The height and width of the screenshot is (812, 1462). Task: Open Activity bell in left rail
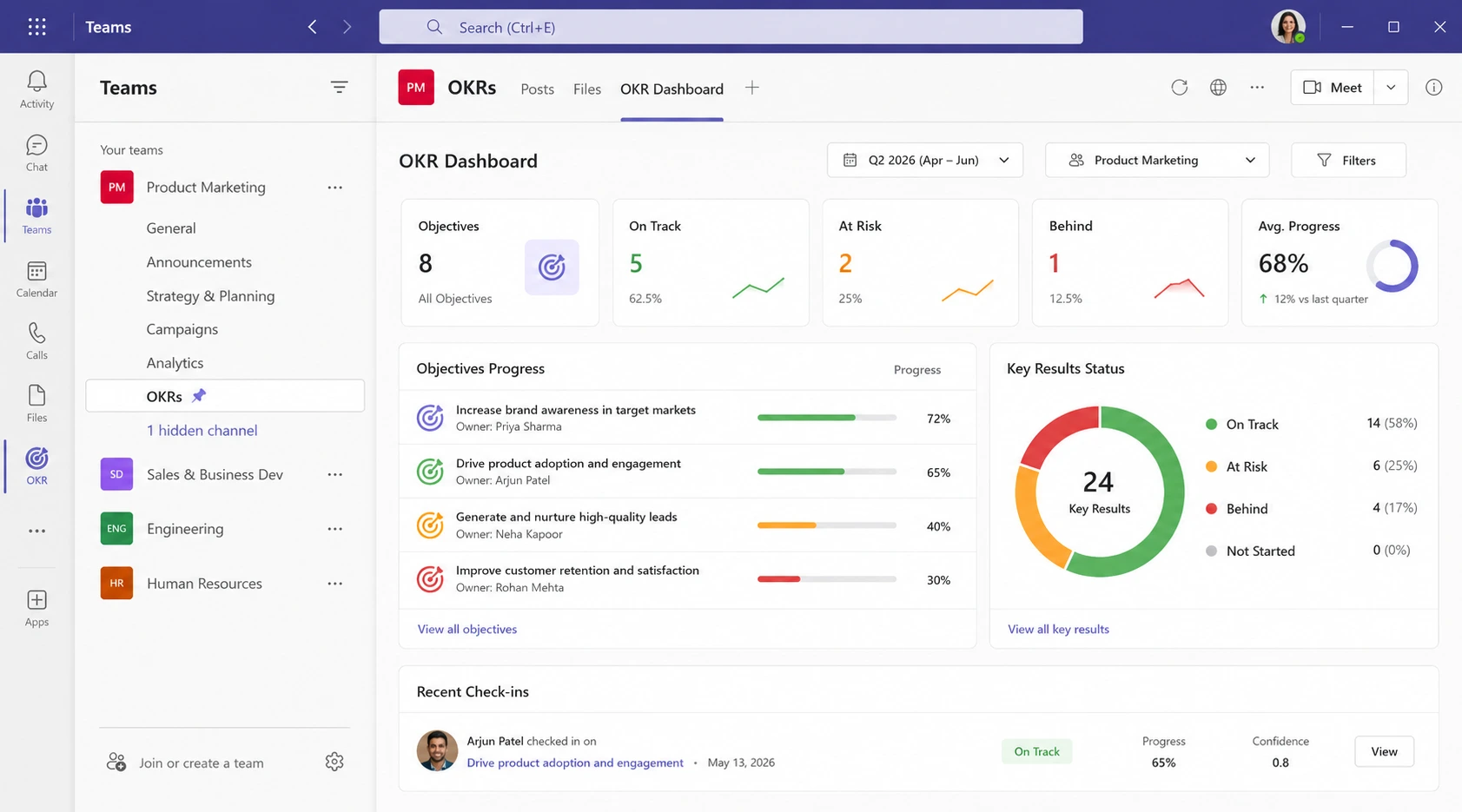[36, 90]
